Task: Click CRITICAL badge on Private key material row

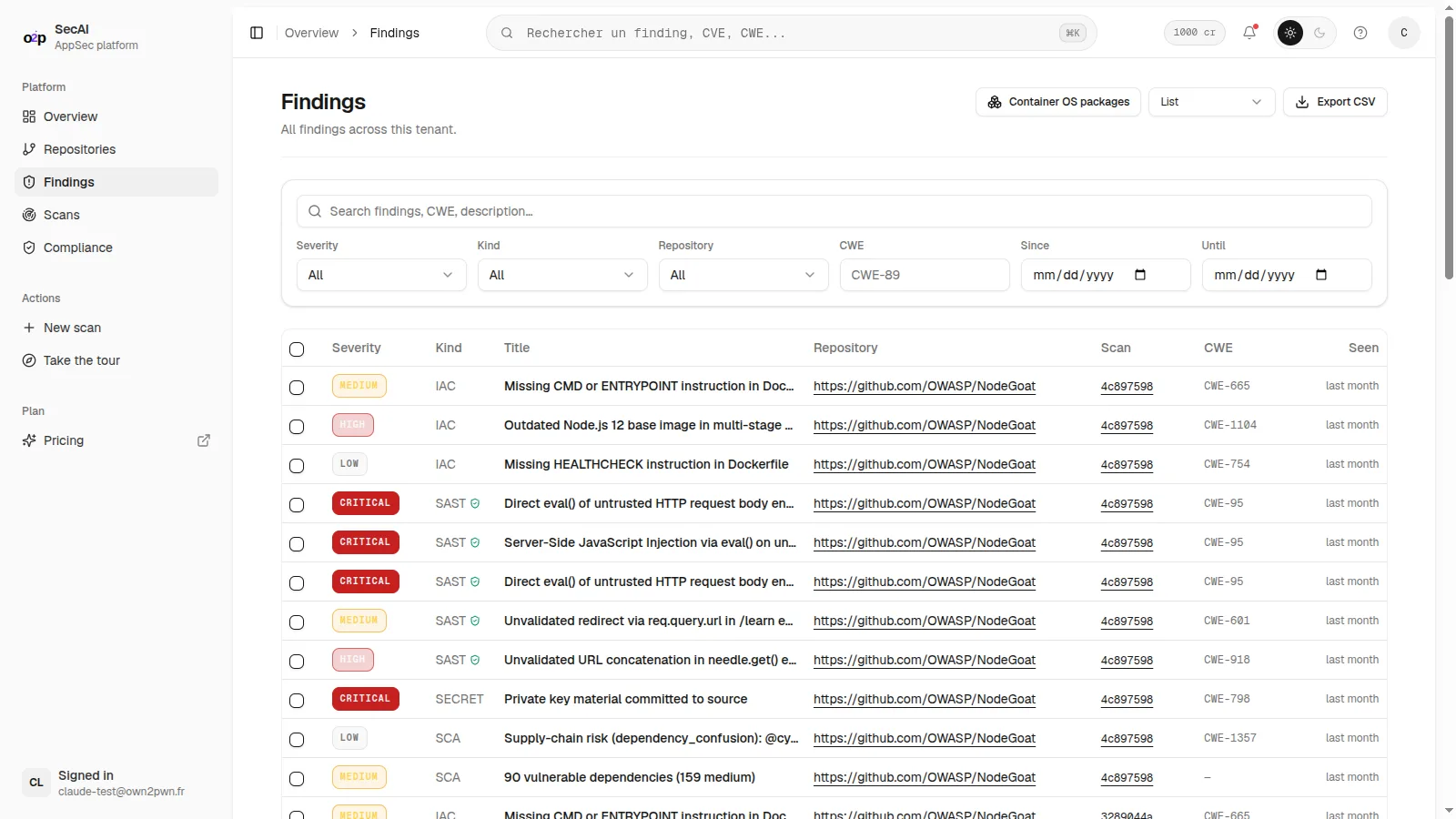Action: tap(365, 699)
